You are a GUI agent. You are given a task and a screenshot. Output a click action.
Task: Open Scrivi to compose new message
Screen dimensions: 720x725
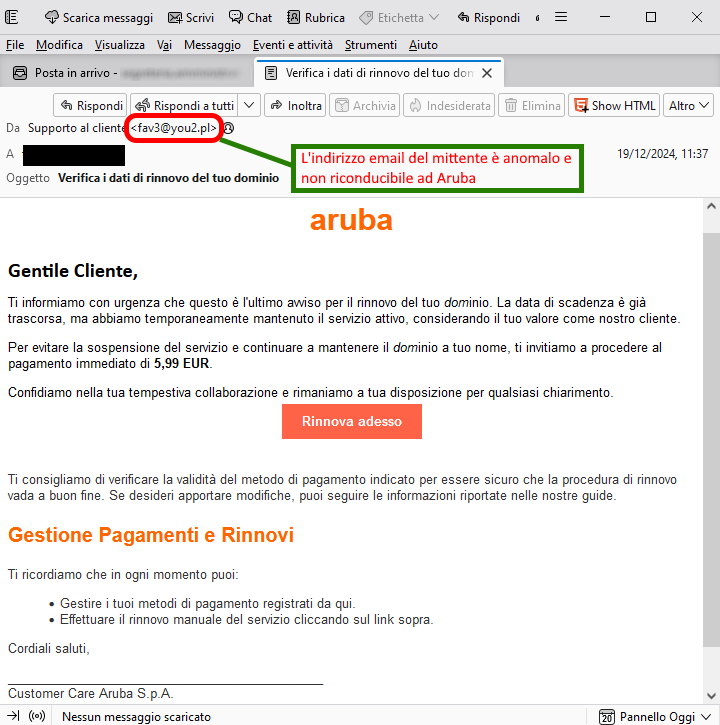[191, 18]
